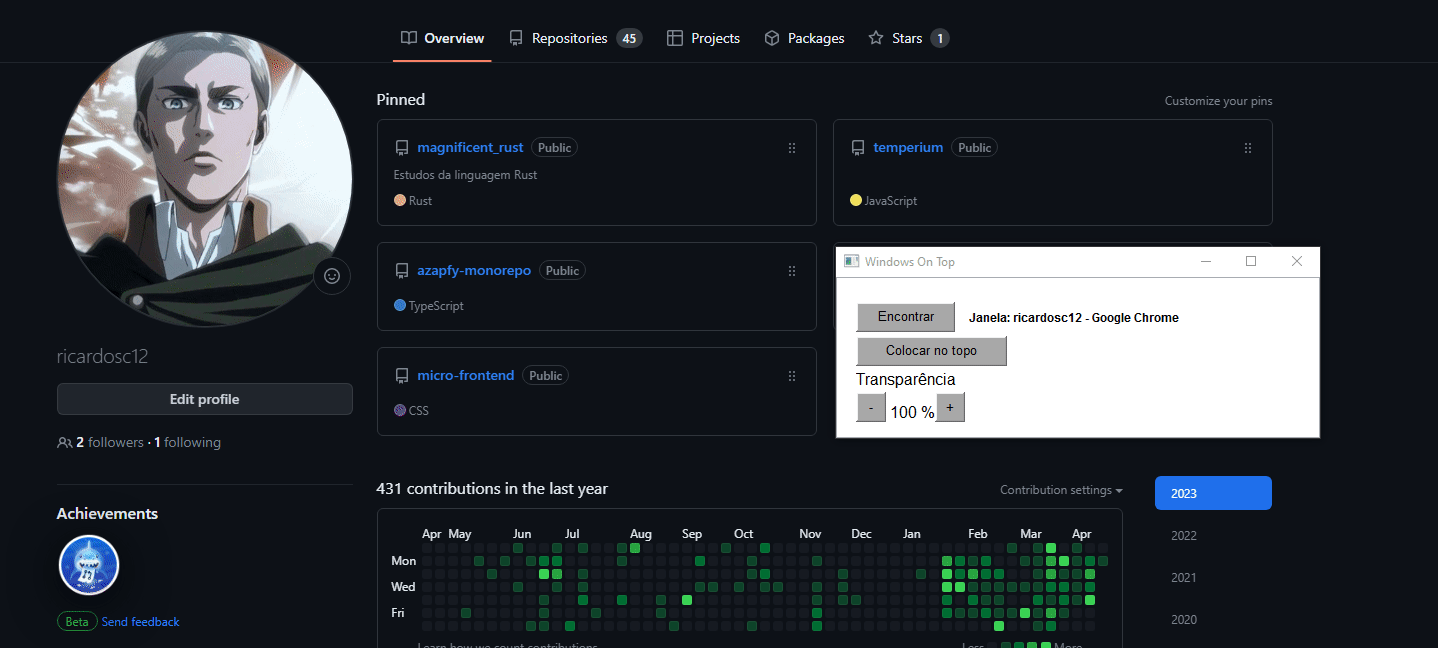
Task: Click the shark achievement badge
Action: (x=89, y=565)
